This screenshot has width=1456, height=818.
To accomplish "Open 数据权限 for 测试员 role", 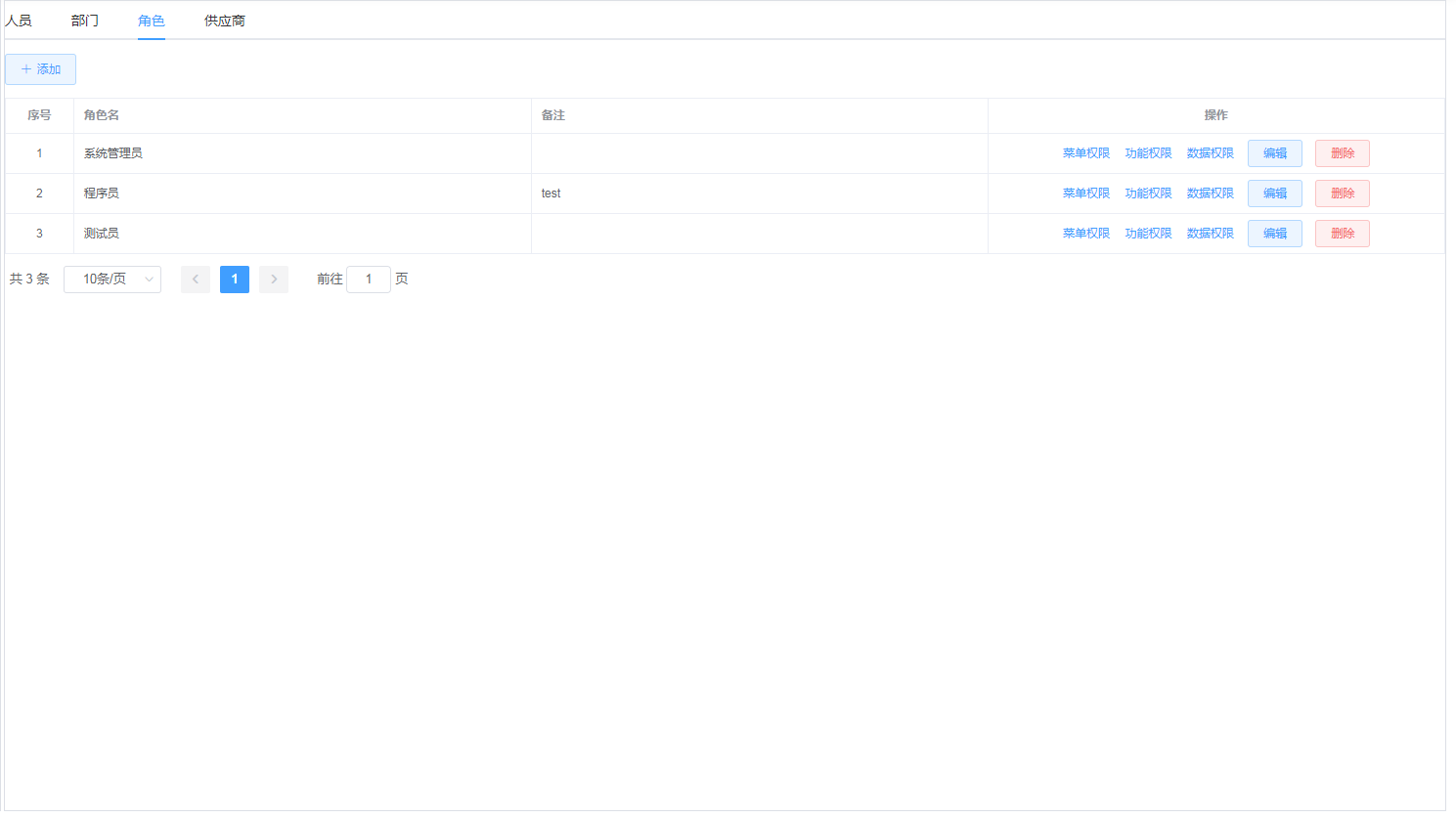I will pos(1210,234).
